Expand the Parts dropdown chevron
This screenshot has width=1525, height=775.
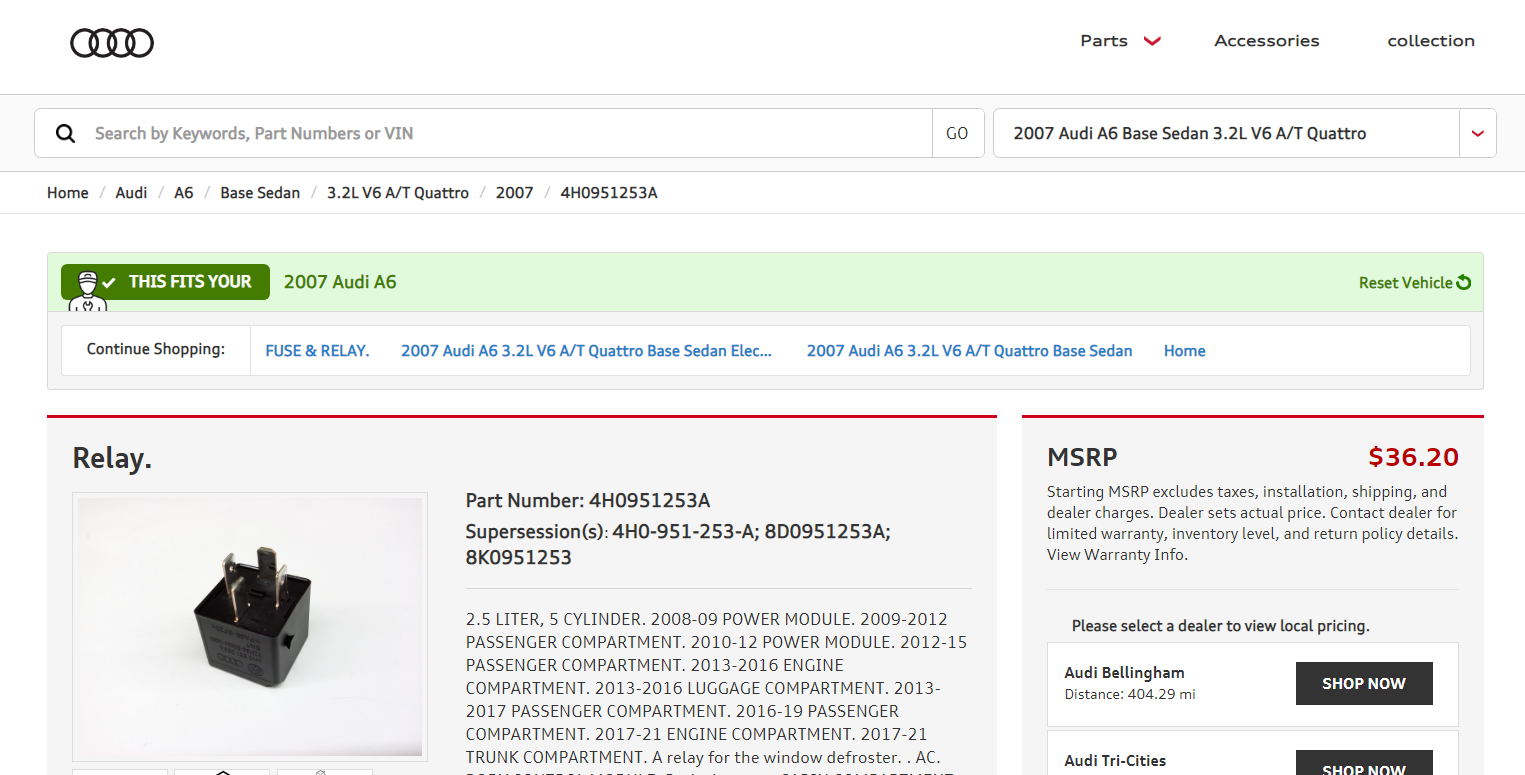click(x=1152, y=42)
